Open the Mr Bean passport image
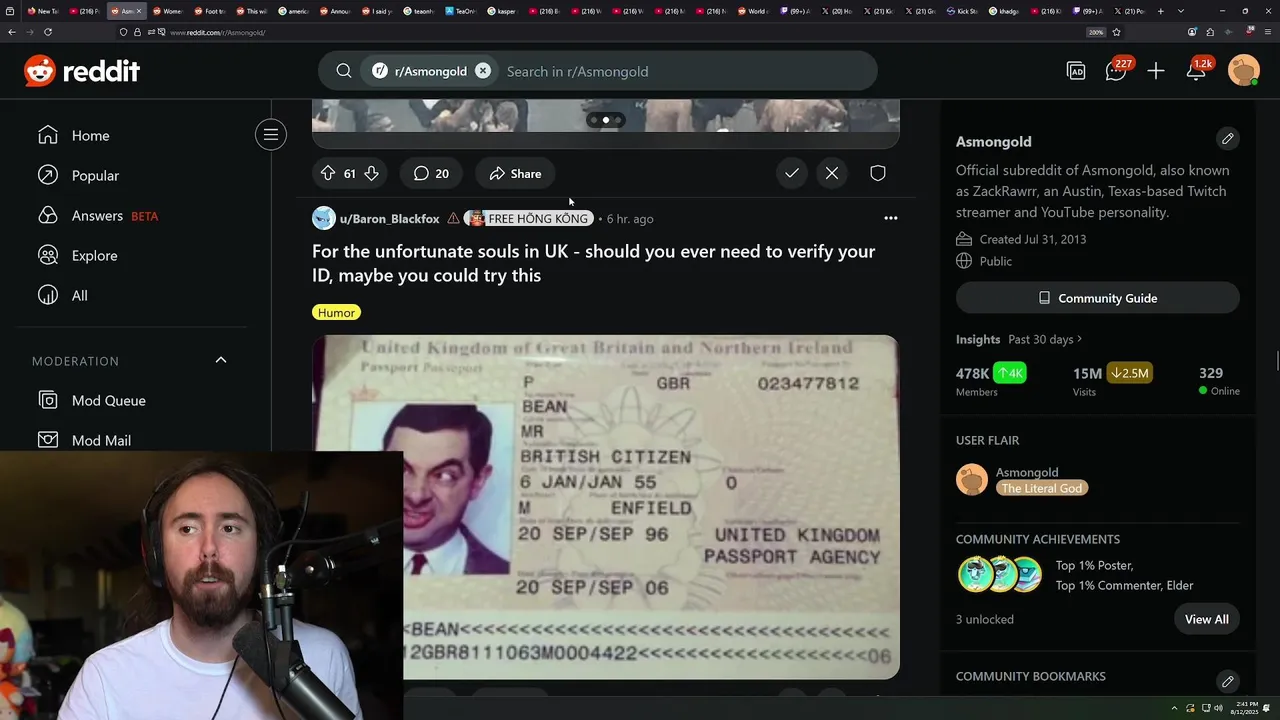This screenshot has height=720, width=1280. point(606,507)
